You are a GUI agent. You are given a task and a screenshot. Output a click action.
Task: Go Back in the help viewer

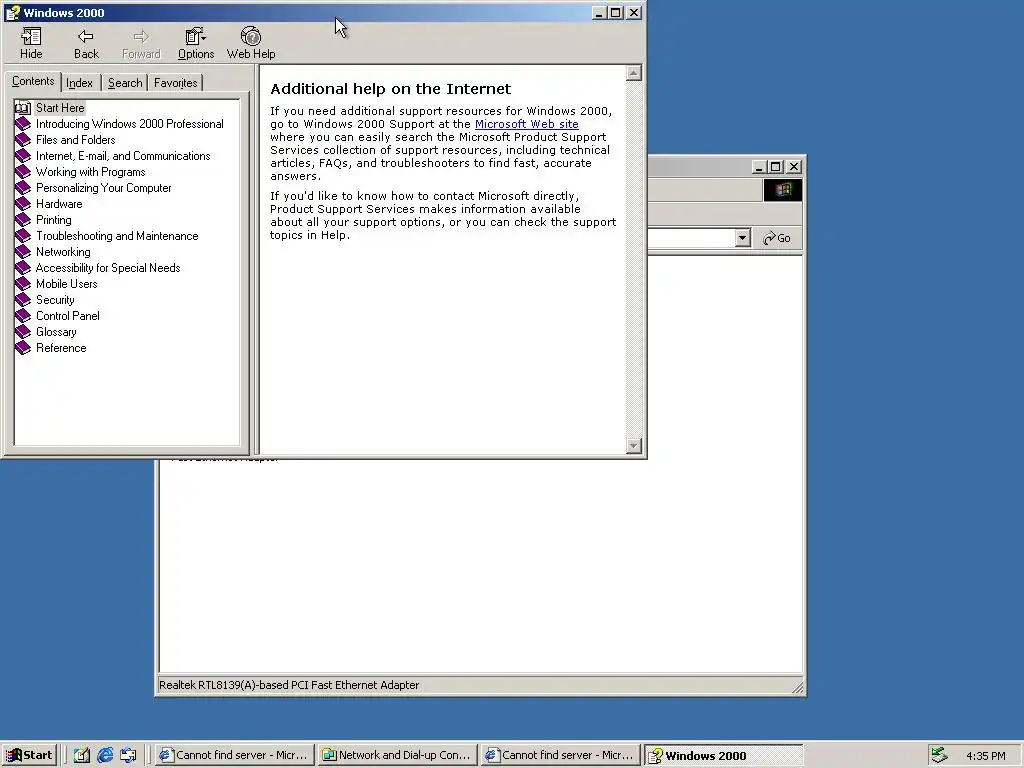pos(86,44)
